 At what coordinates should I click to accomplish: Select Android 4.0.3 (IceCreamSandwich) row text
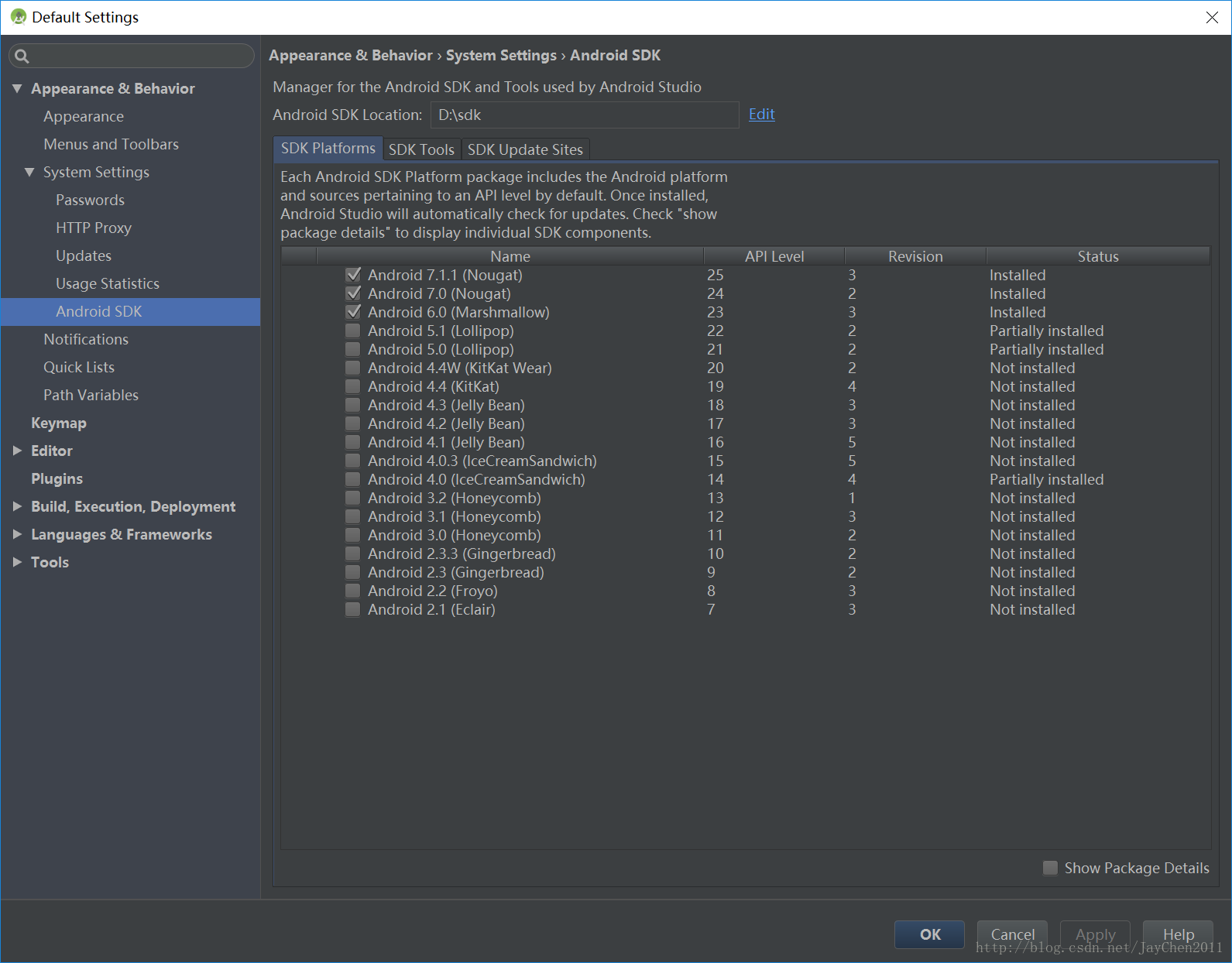(482, 461)
